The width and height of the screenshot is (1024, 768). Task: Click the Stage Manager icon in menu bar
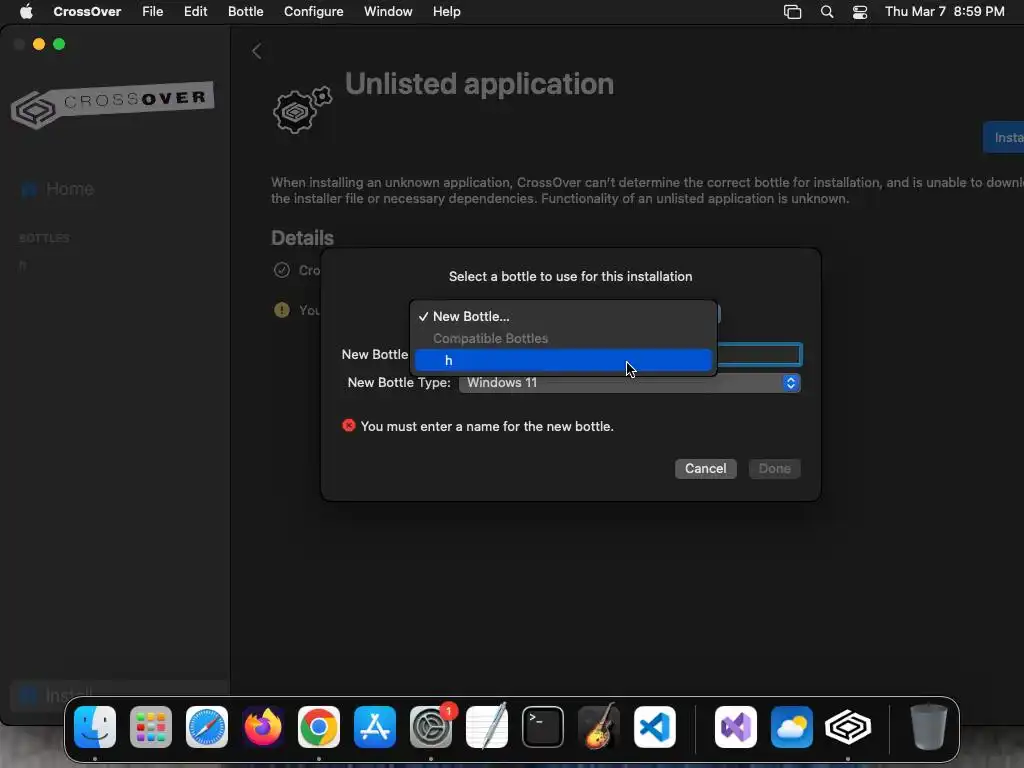pos(792,12)
